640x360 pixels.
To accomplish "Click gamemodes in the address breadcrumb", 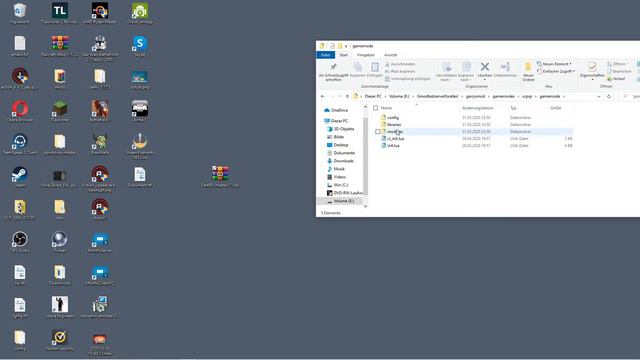I will pyautogui.click(x=503, y=96).
